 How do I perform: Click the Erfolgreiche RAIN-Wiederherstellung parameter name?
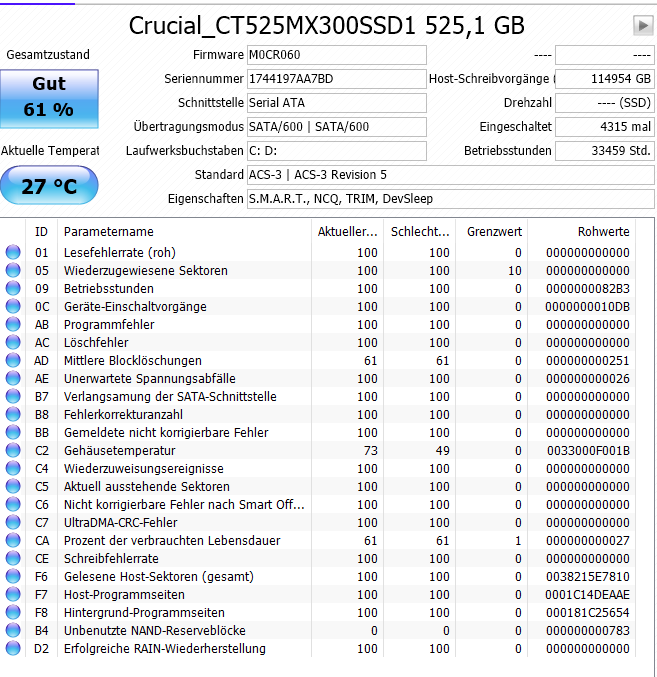tap(164, 649)
